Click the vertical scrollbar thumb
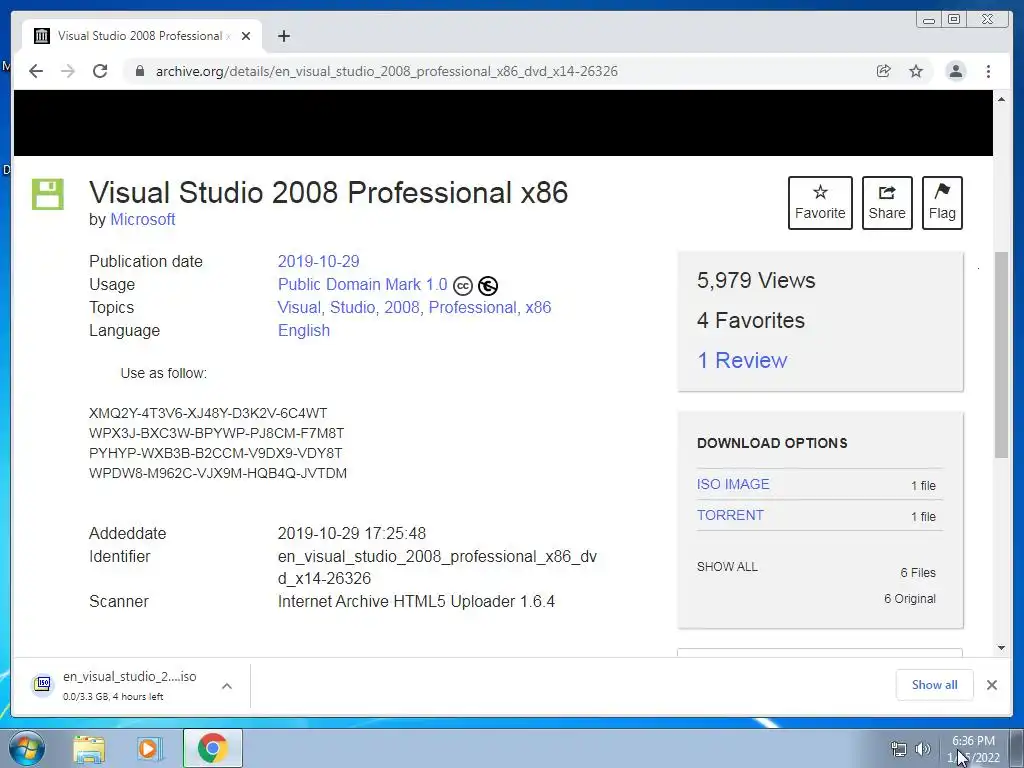The width and height of the screenshot is (1024, 768). point(1001,355)
